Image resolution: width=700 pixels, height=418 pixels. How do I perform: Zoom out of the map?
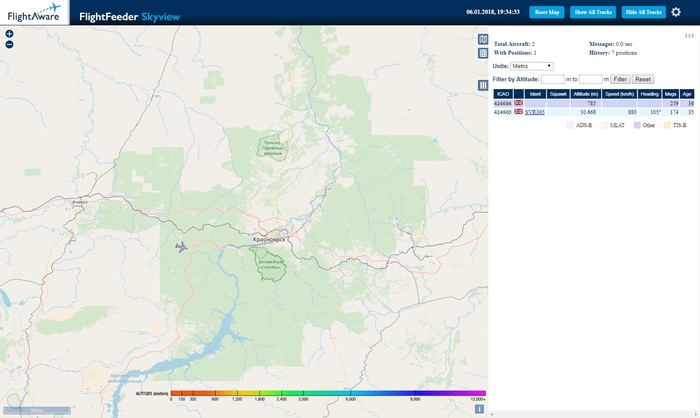(x=9, y=45)
